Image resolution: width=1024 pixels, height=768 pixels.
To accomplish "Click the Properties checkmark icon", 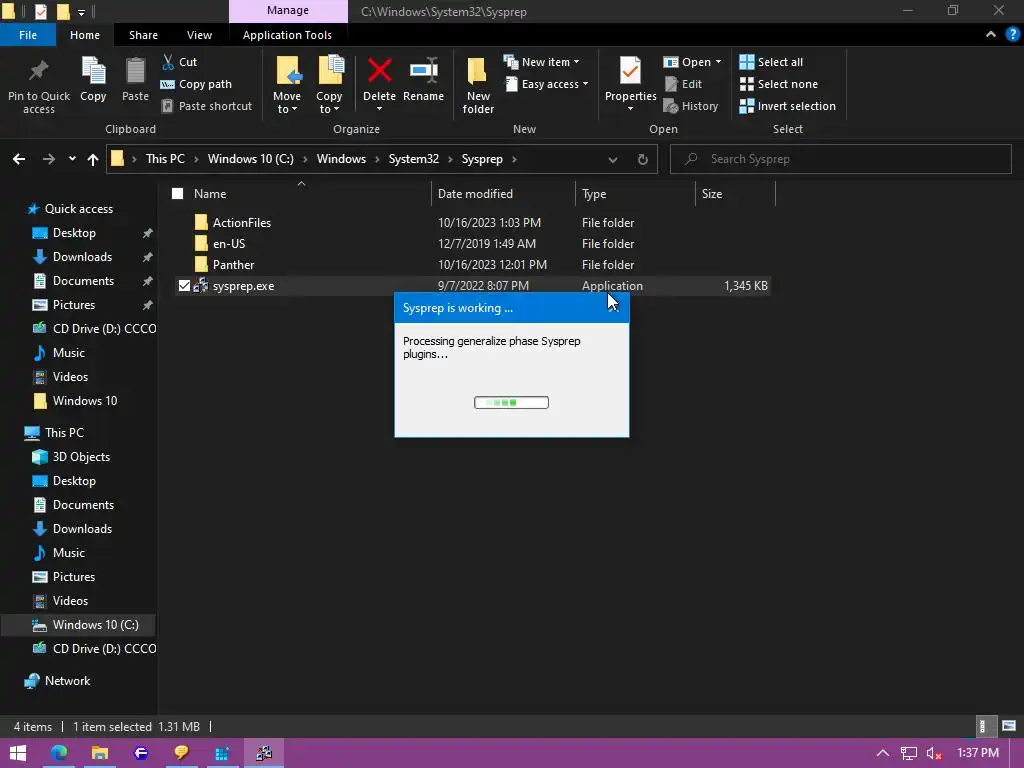I will point(630,71).
